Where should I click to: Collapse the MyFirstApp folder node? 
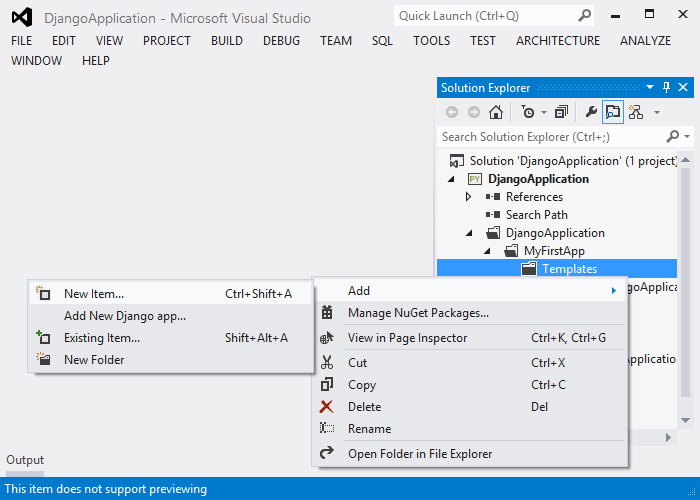tap(487, 251)
